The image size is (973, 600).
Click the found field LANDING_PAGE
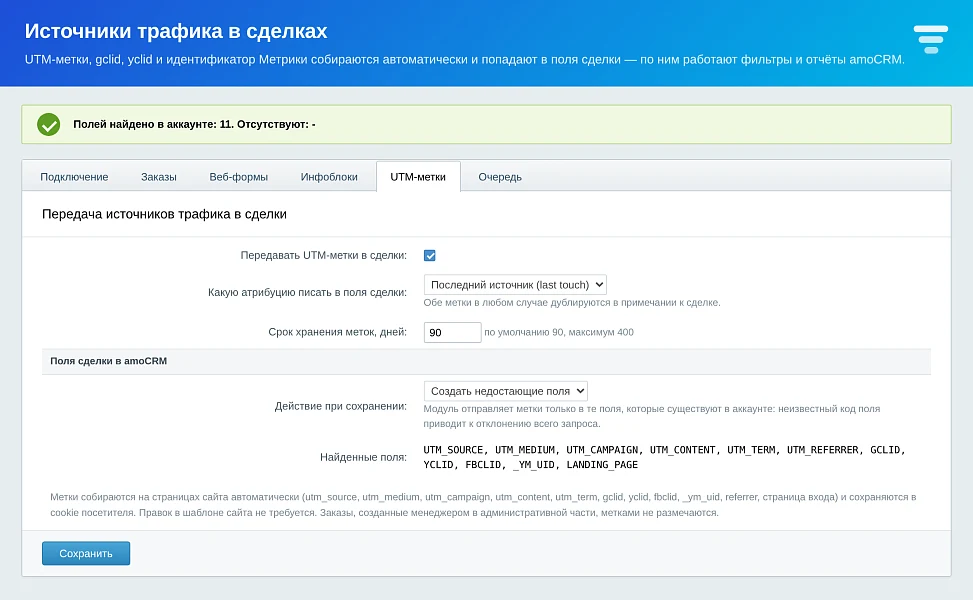click(x=602, y=465)
